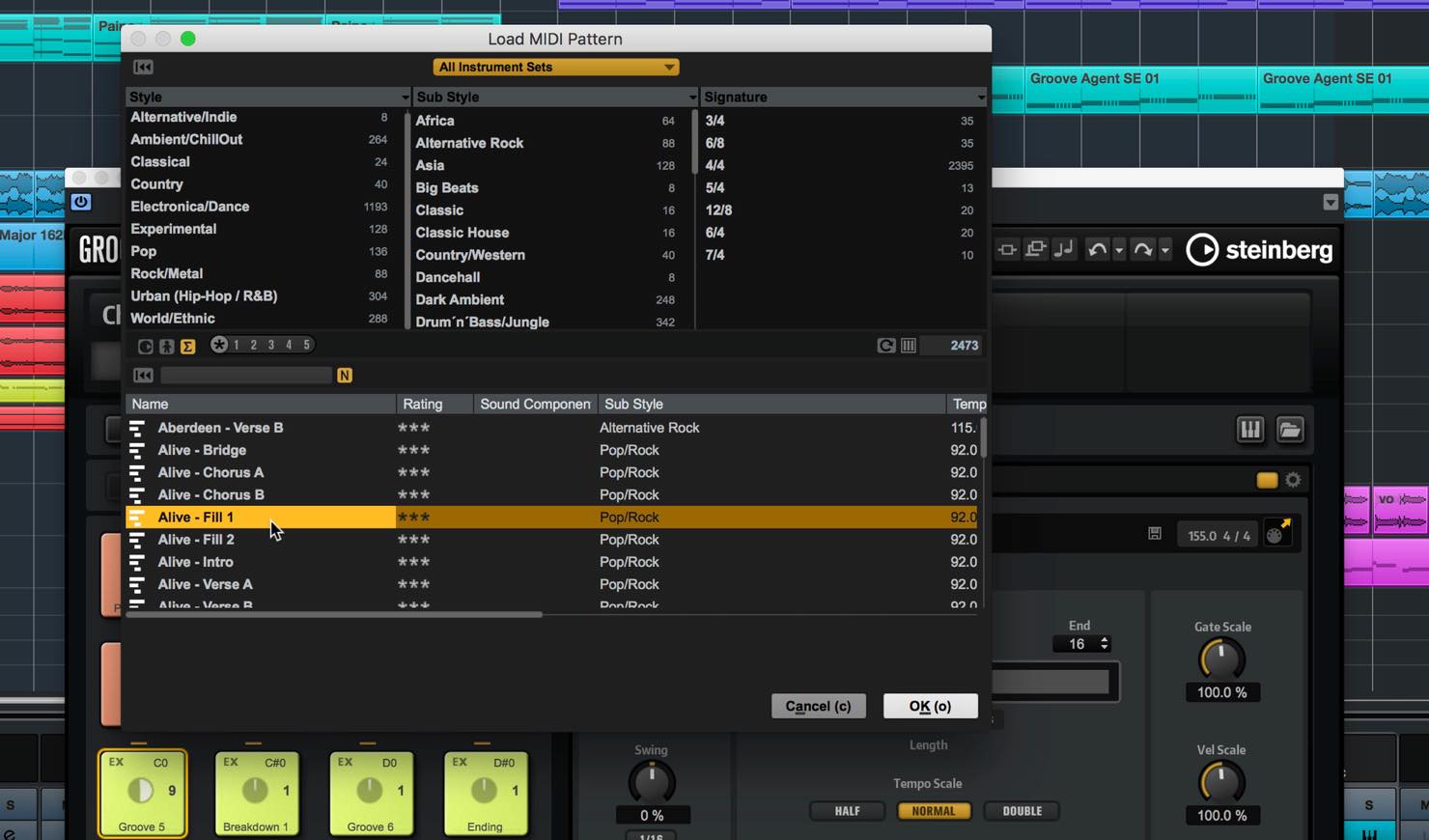Screen dimensions: 1429x840
Task: Set the rating filter to 1
Action: click(x=237, y=345)
